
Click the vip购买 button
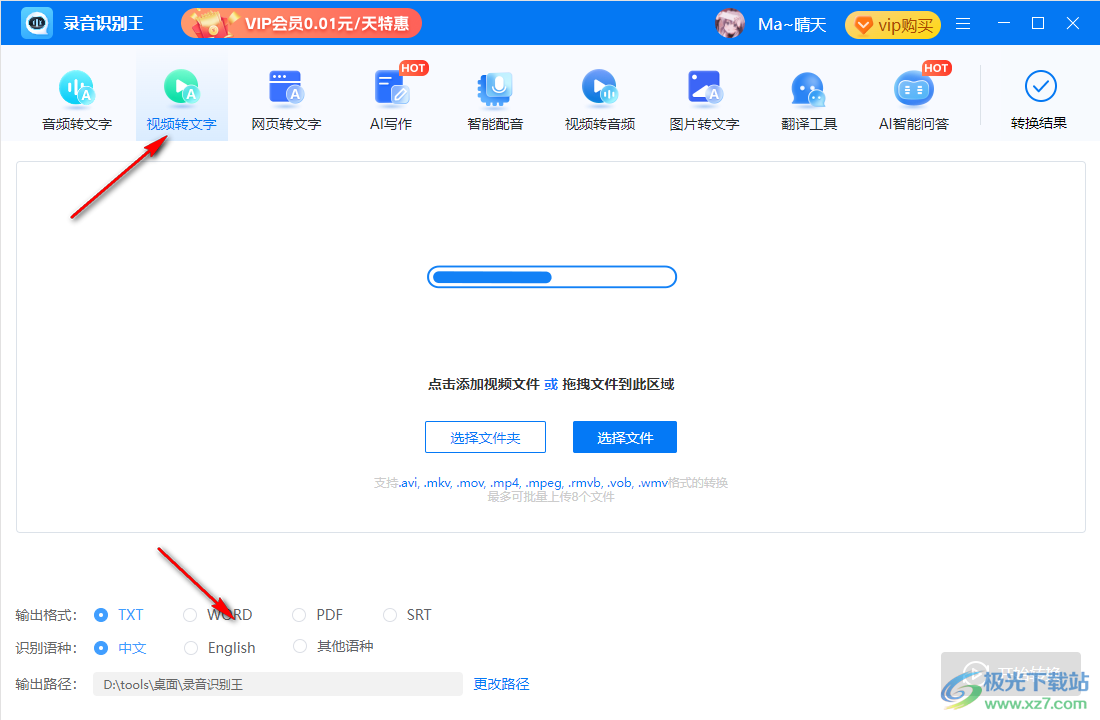tap(892, 25)
